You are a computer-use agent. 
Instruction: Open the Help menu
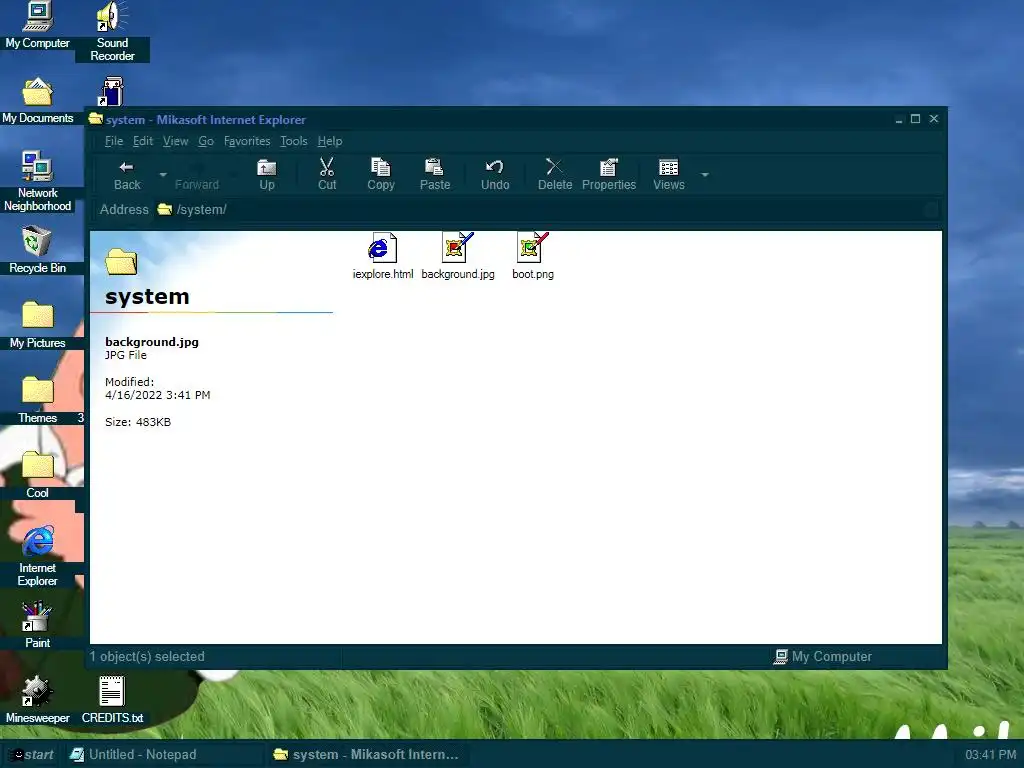pyautogui.click(x=330, y=141)
